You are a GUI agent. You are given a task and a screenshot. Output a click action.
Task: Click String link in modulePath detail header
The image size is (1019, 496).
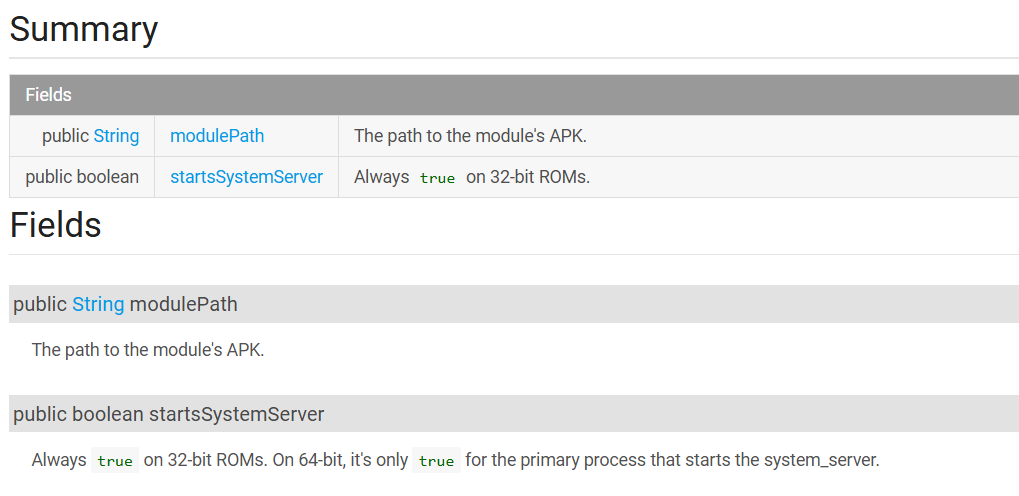click(98, 304)
